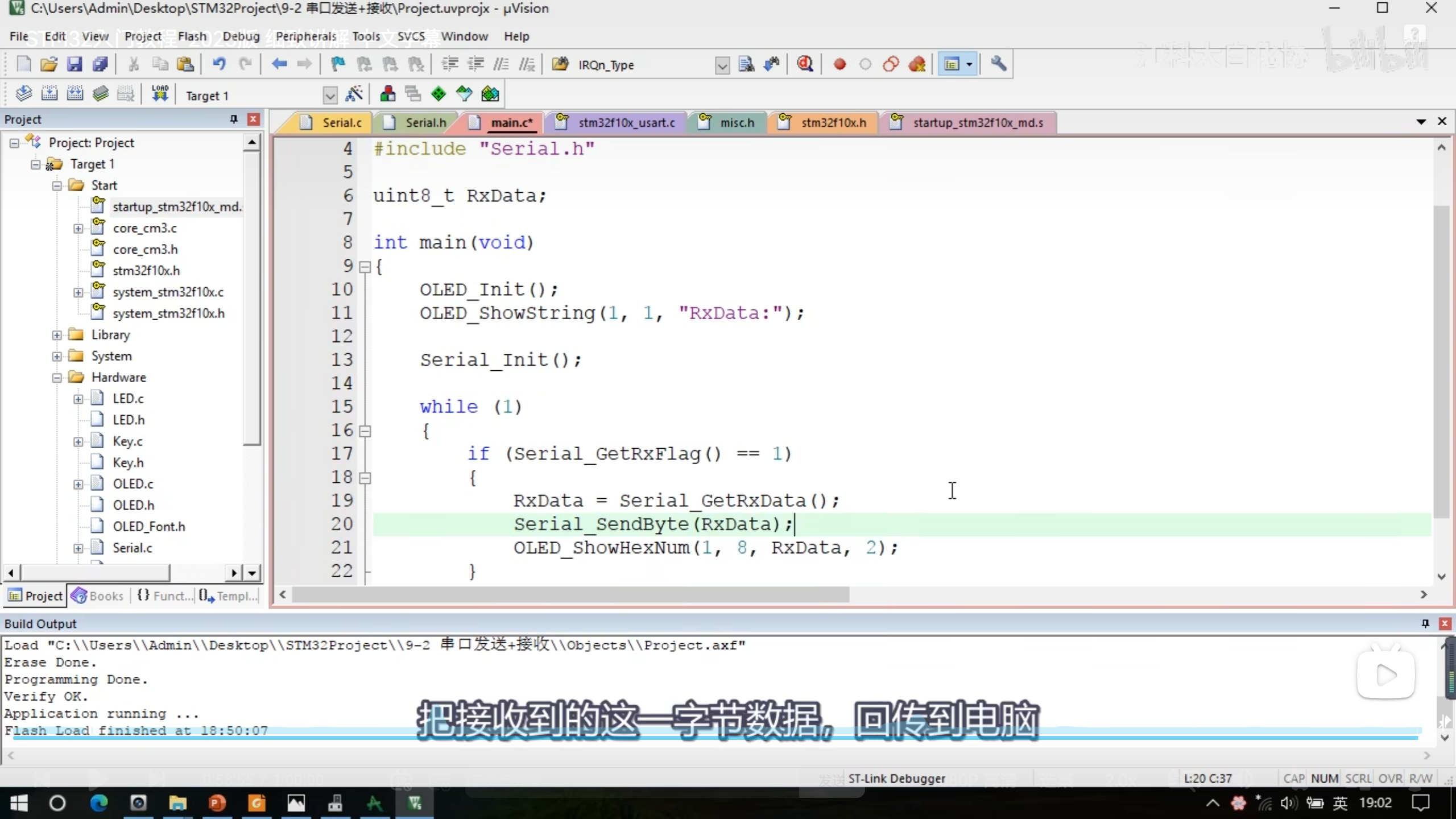
Task: Click the Save All files icon
Action: (100, 64)
